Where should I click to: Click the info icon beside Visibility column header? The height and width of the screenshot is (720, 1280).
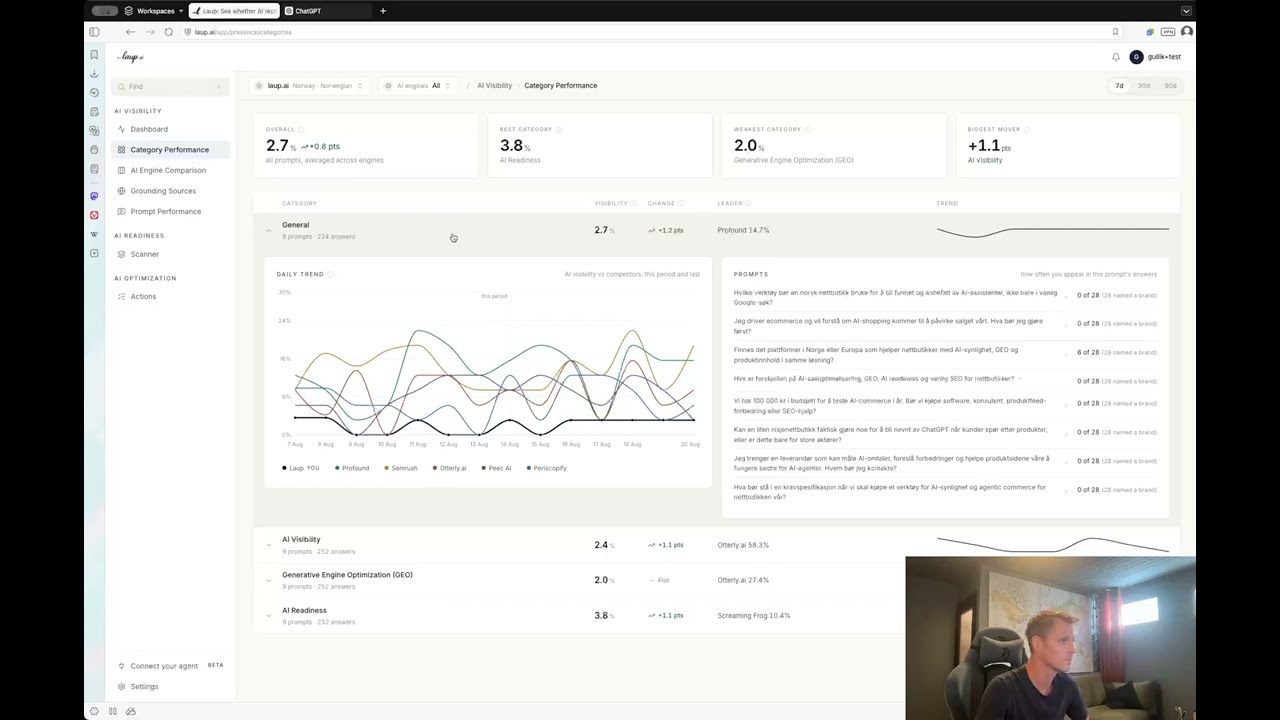(635, 203)
